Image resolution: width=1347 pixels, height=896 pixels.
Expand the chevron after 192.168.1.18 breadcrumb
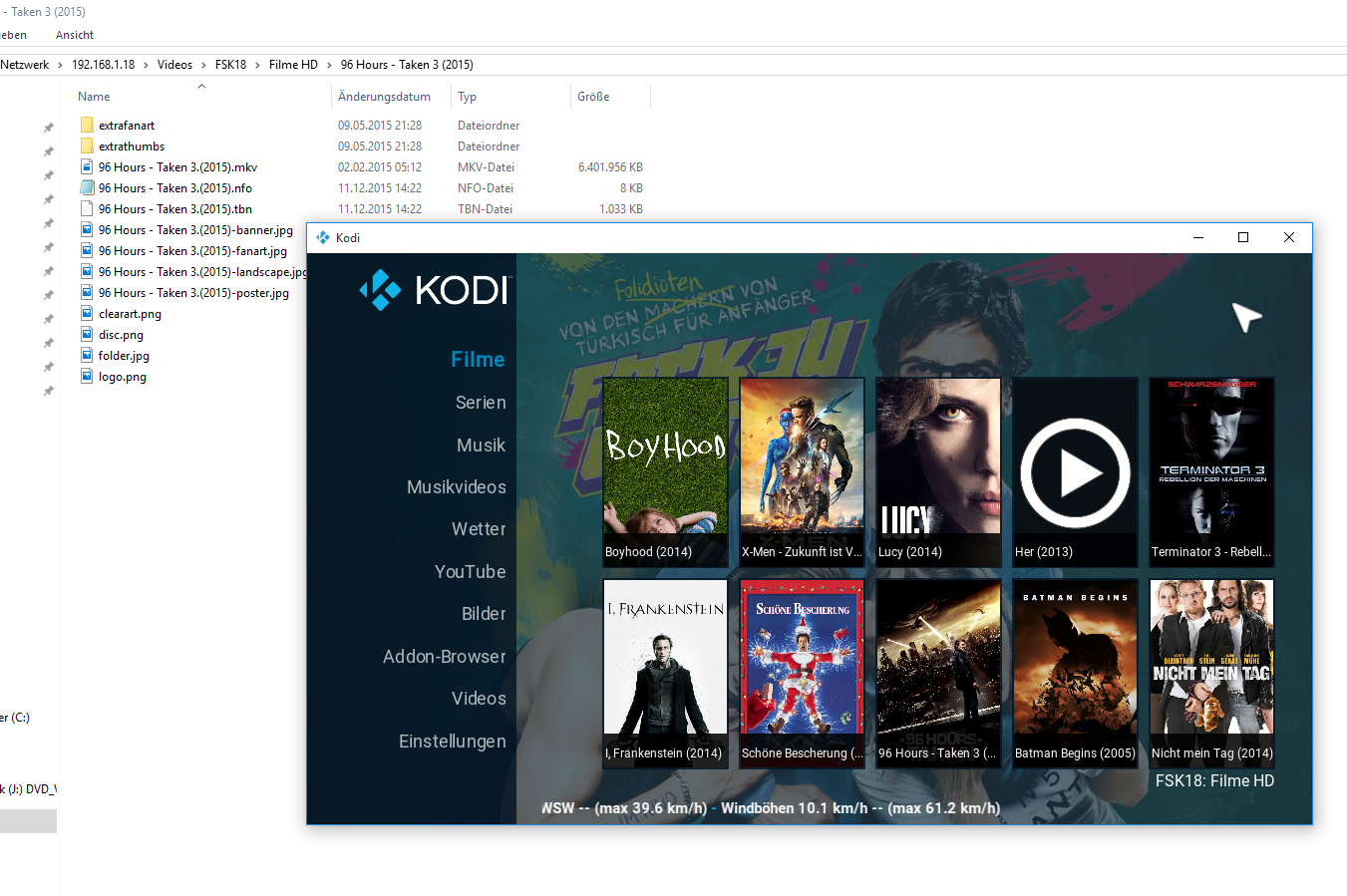click(x=146, y=65)
